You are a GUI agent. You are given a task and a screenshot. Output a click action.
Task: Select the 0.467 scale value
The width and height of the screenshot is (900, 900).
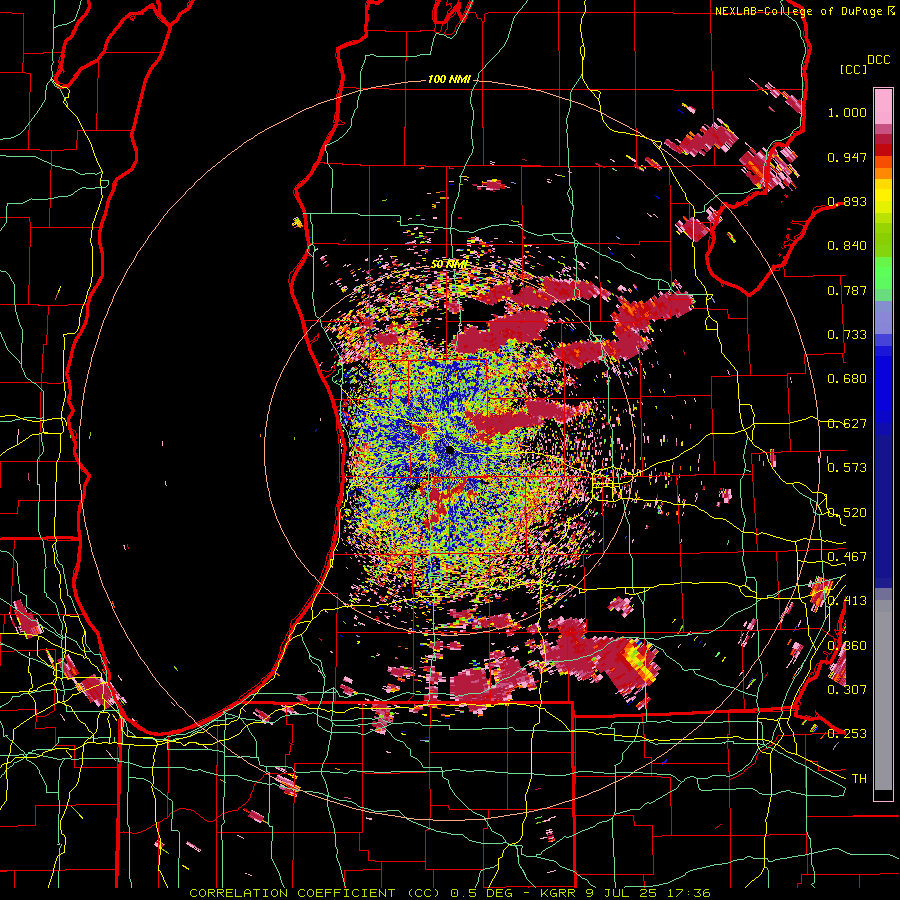[847, 557]
